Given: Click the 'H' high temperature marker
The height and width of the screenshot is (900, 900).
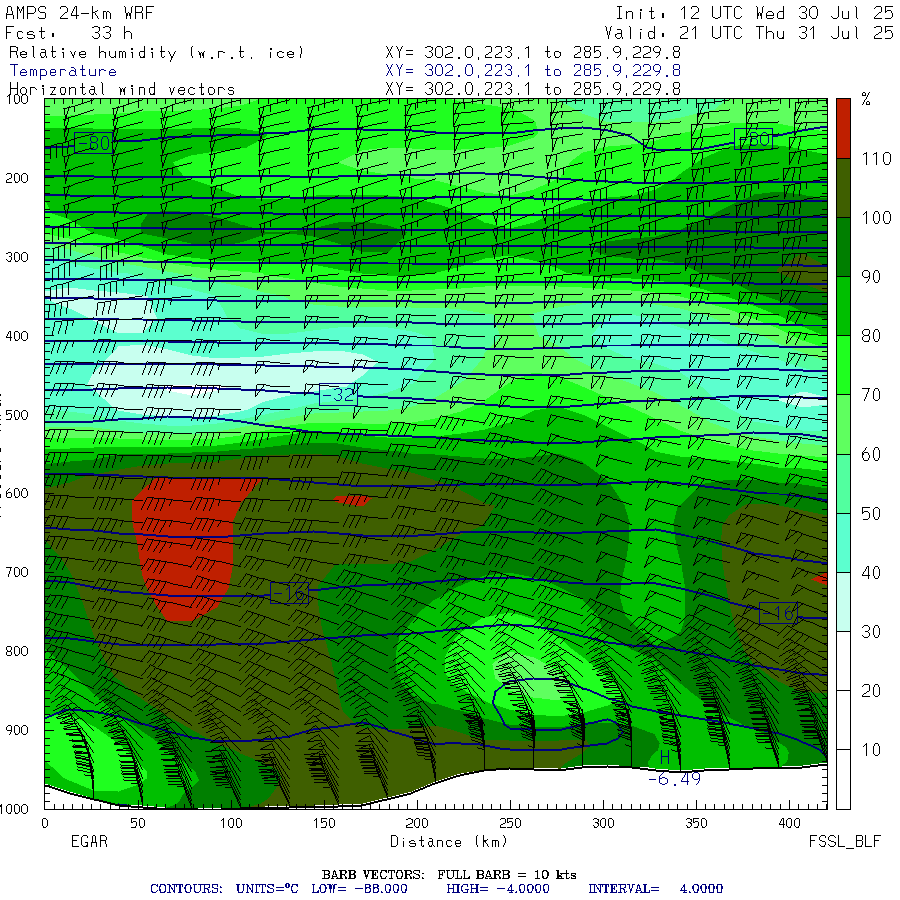Looking at the screenshot, I should 665,758.
